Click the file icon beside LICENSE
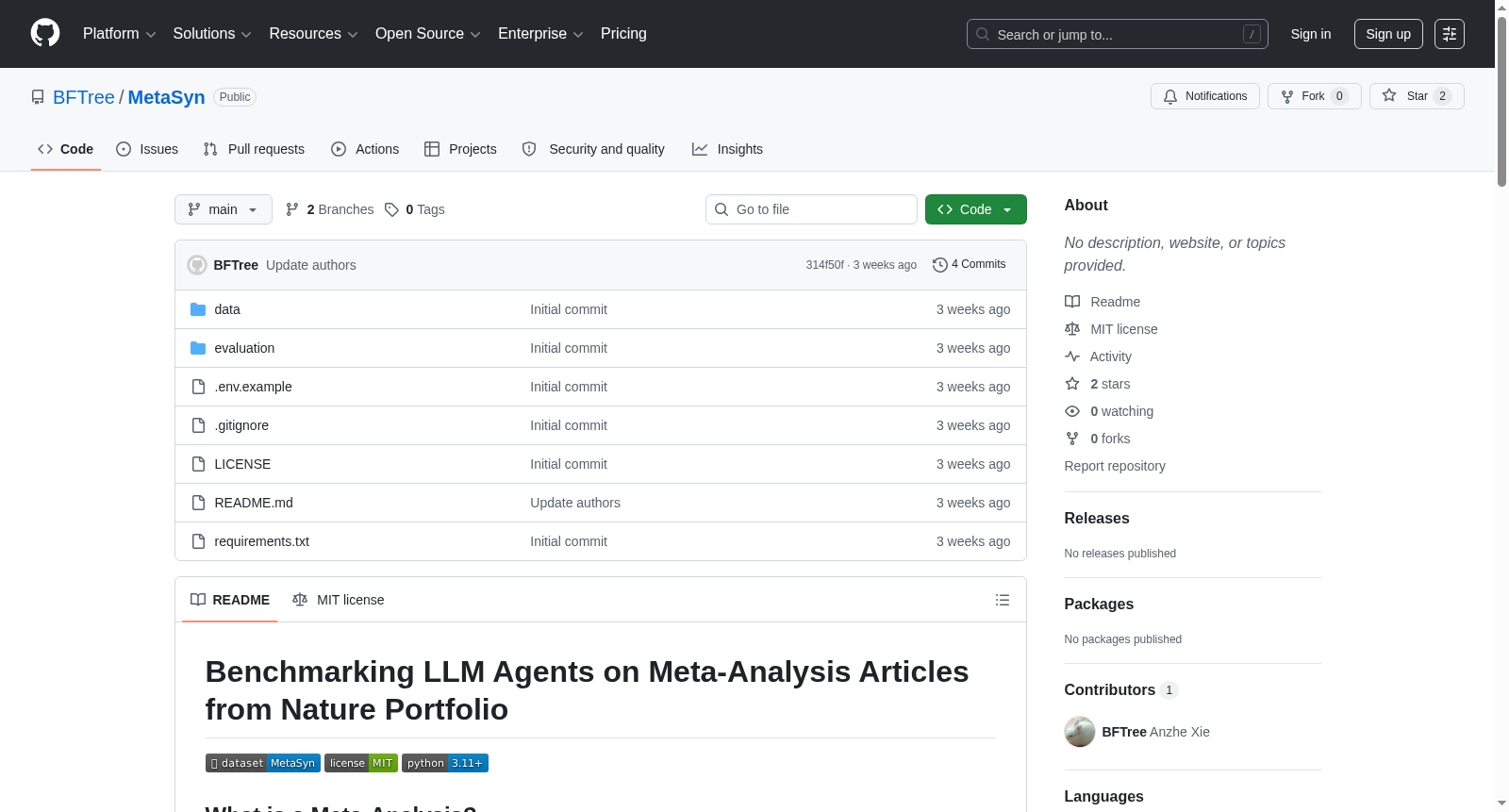The width and height of the screenshot is (1509, 812). click(x=198, y=464)
